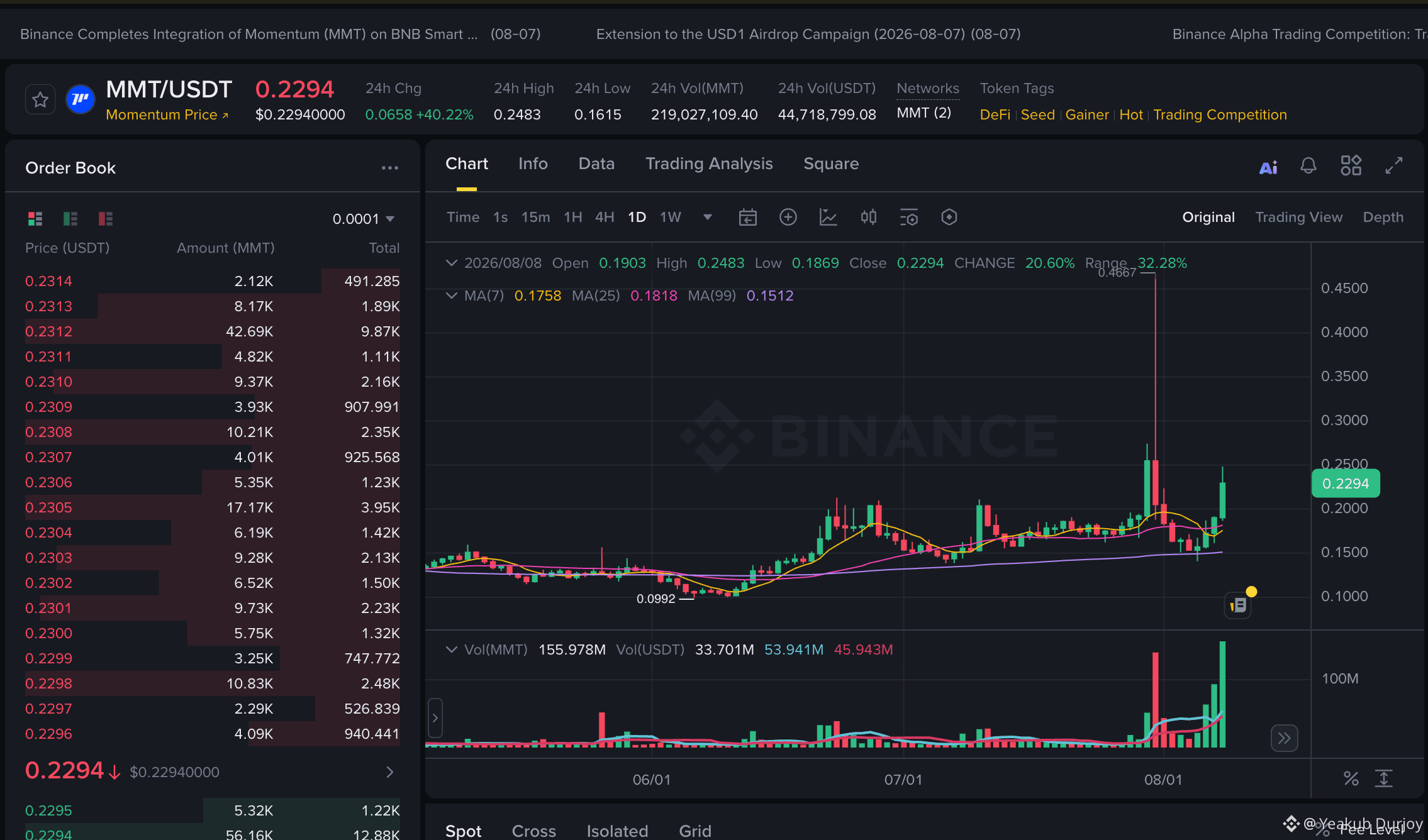Expand the side panel arrow on chart
1428x840 pixels.
pyautogui.click(x=435, y=718)
